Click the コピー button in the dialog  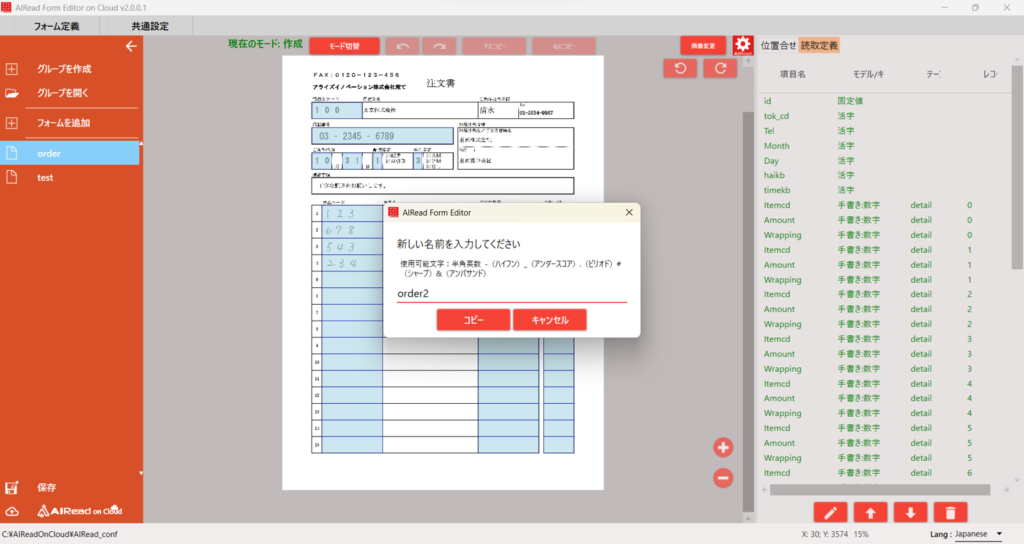[x=473, y=320]
